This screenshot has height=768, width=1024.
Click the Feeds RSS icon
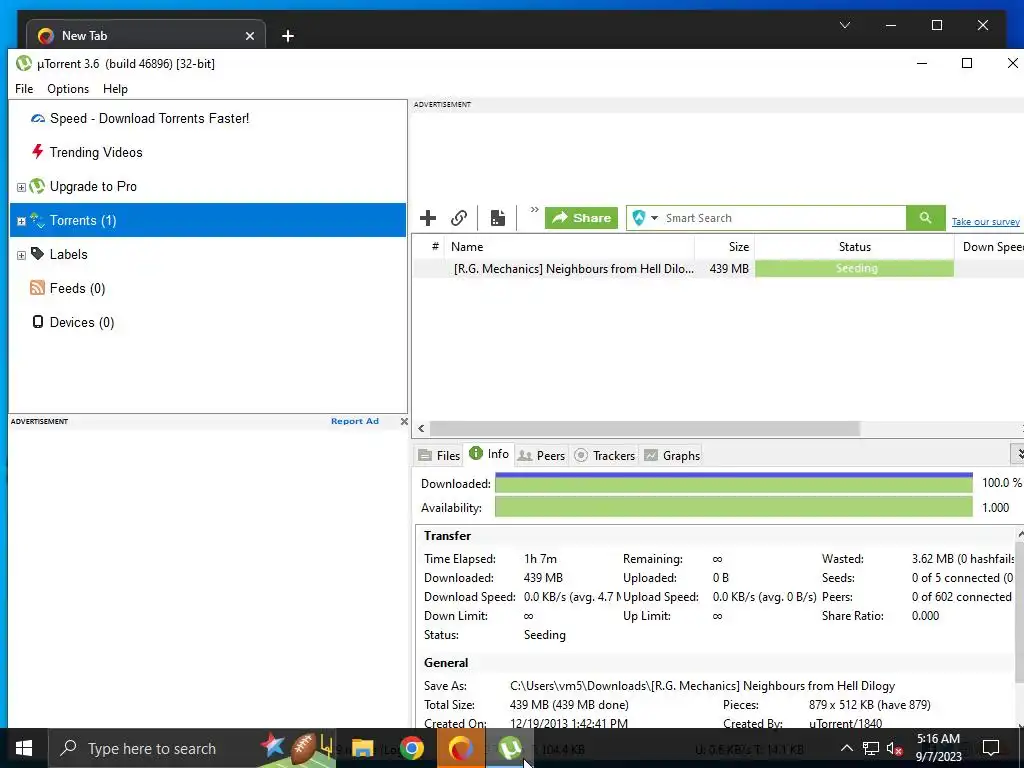37,288
